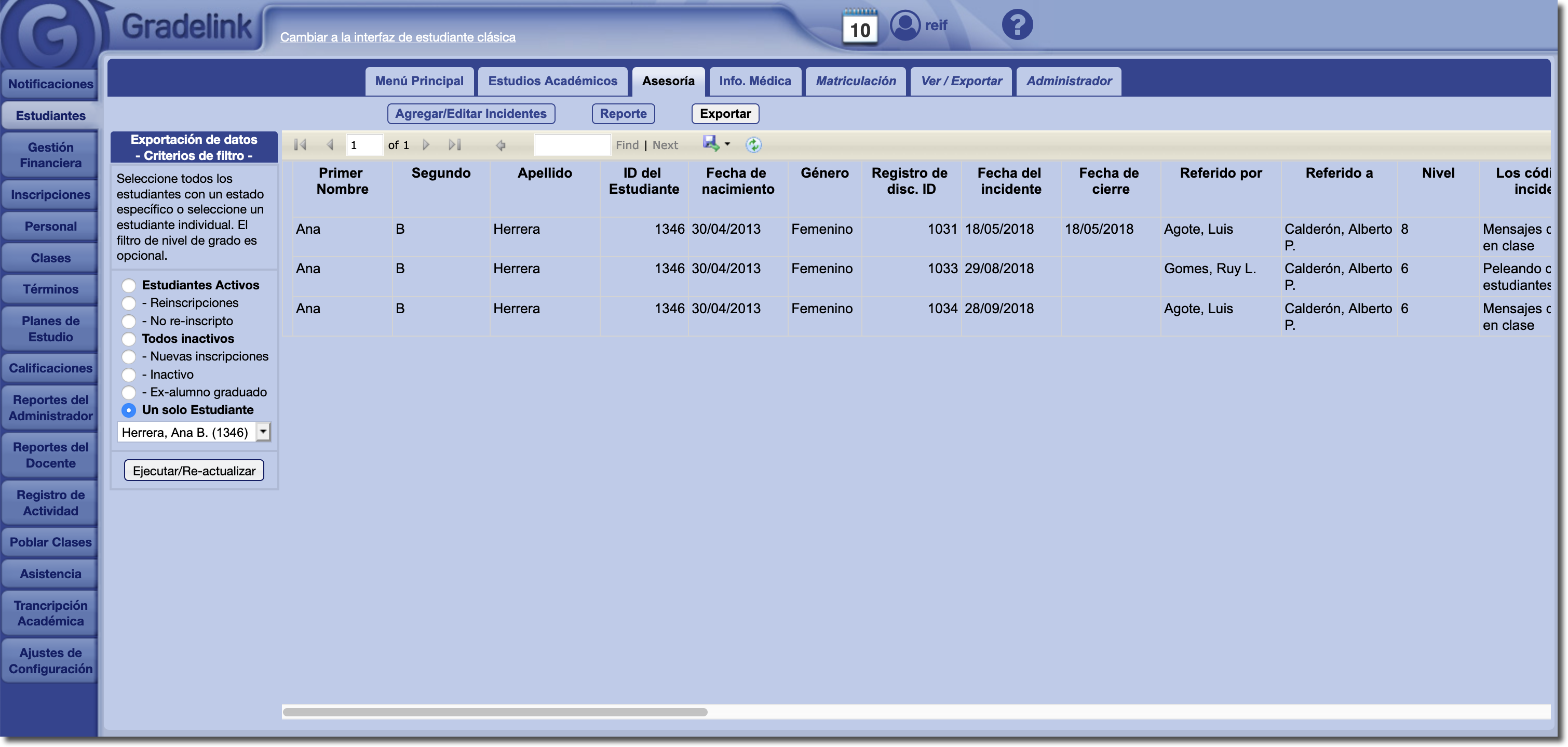Screen dimensions: 1568x747
Task: Click the Ejecutar/Re-actualizar button
Action: [194, 471]
